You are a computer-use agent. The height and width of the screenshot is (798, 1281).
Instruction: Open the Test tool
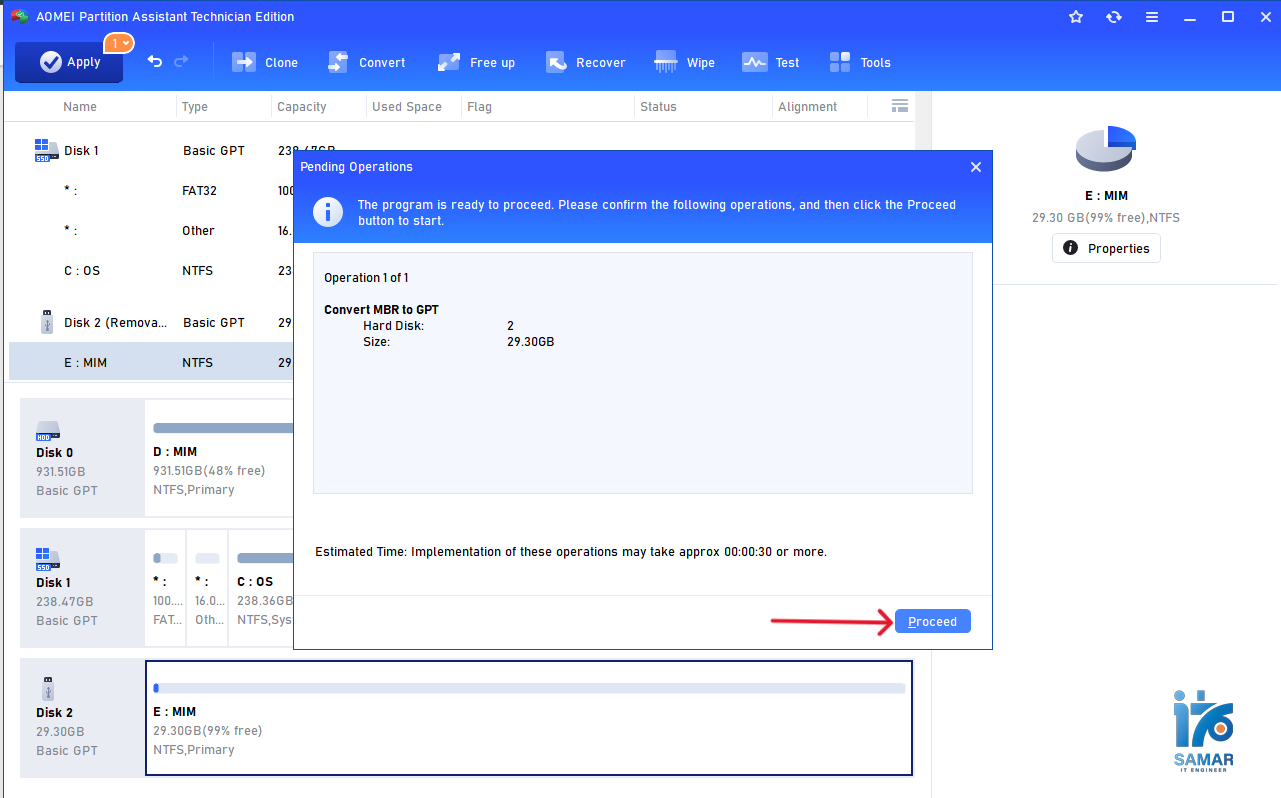[x=770, y=62]
